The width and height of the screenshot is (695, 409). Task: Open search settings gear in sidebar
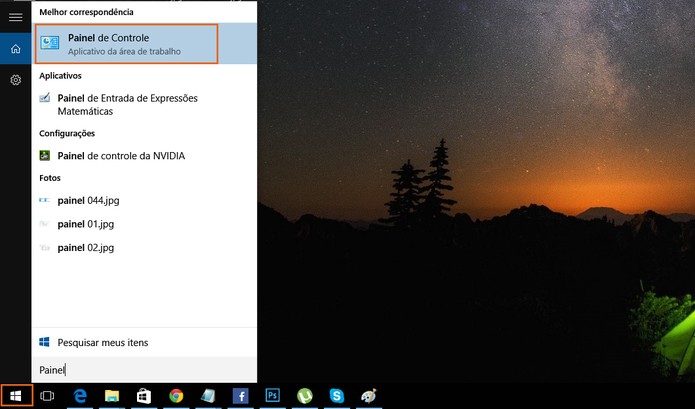pos(16,80)
